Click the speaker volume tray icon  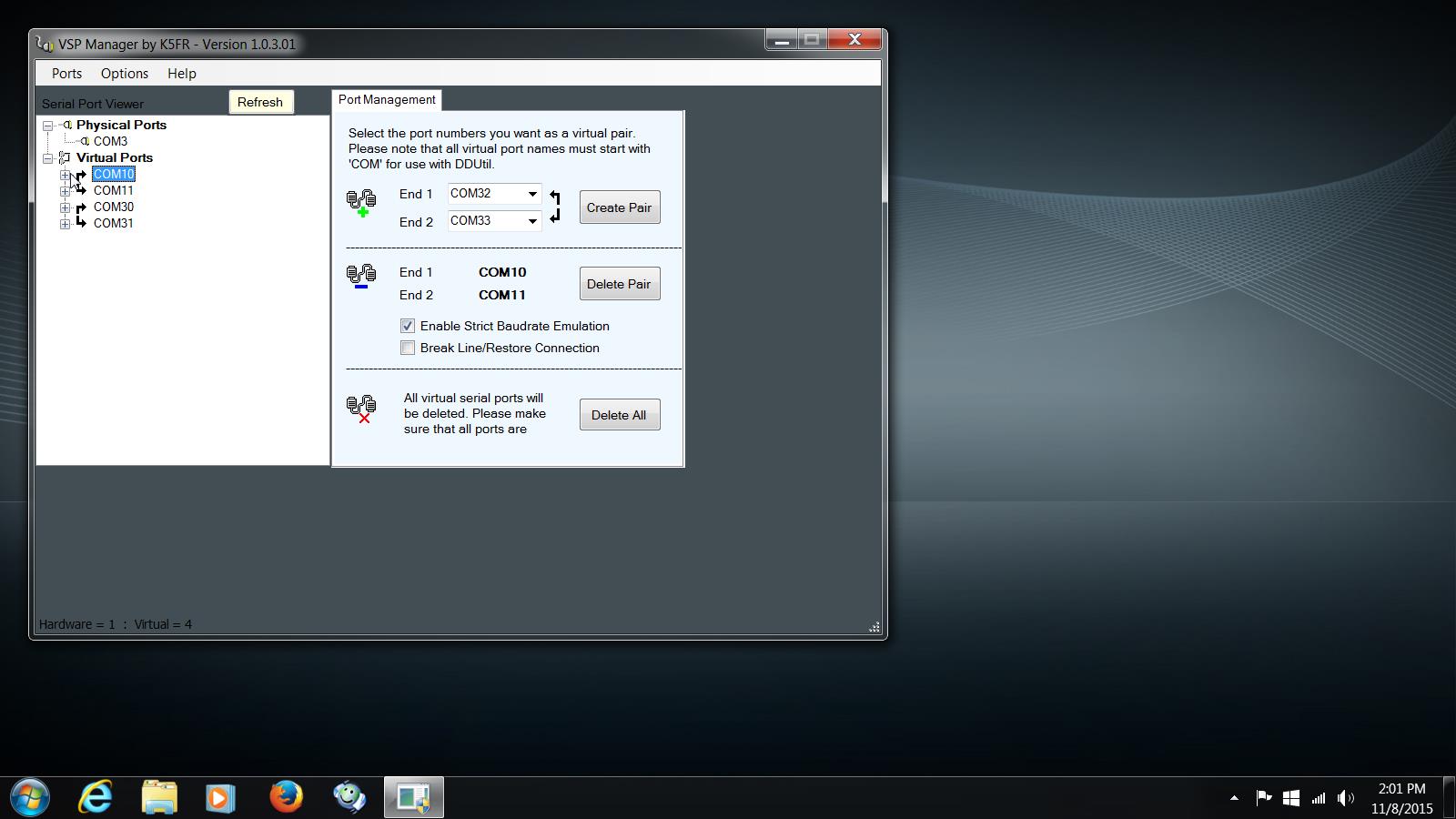click(1346, 798)
